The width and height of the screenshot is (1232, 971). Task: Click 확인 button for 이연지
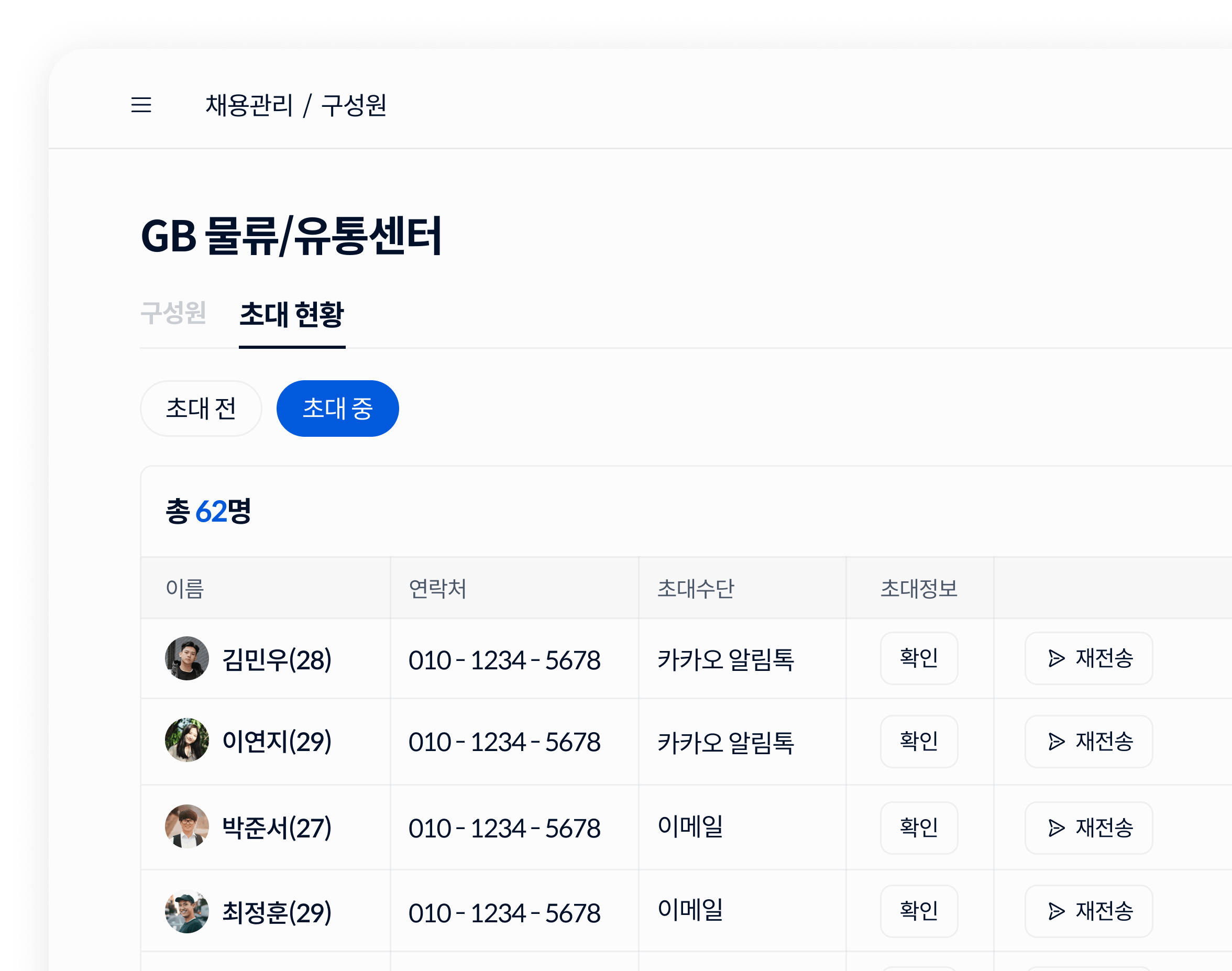[919, 741]
